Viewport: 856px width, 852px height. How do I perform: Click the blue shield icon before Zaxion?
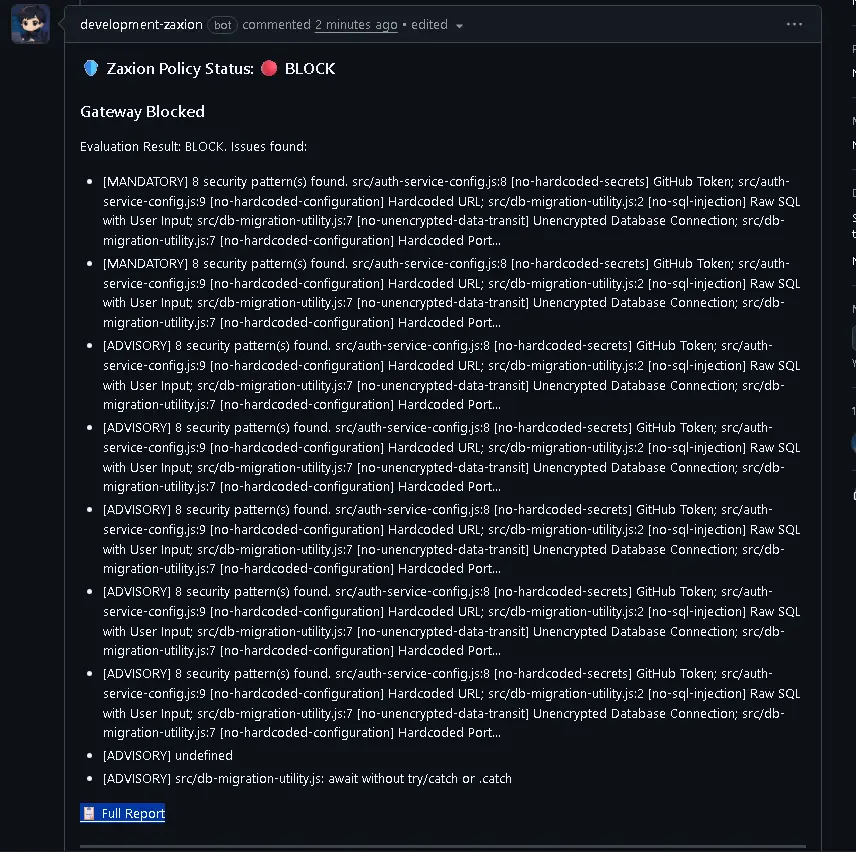91,68
